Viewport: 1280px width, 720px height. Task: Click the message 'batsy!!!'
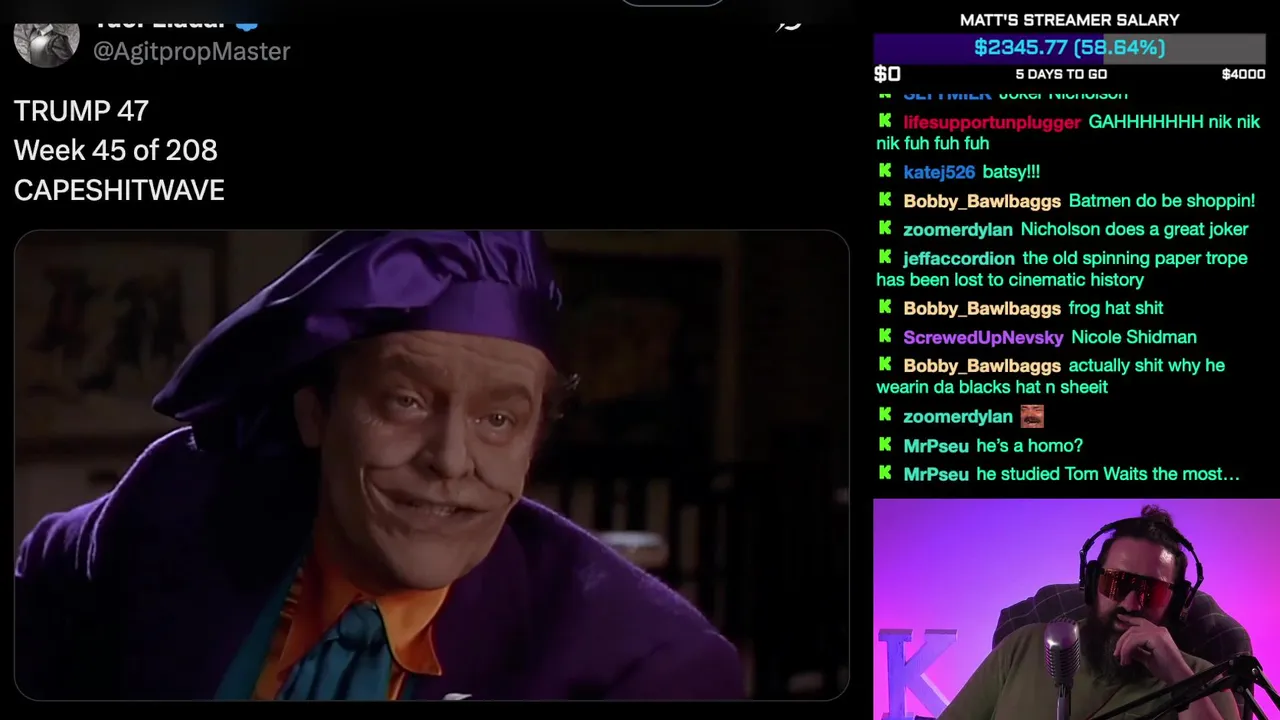[1011, 172]
